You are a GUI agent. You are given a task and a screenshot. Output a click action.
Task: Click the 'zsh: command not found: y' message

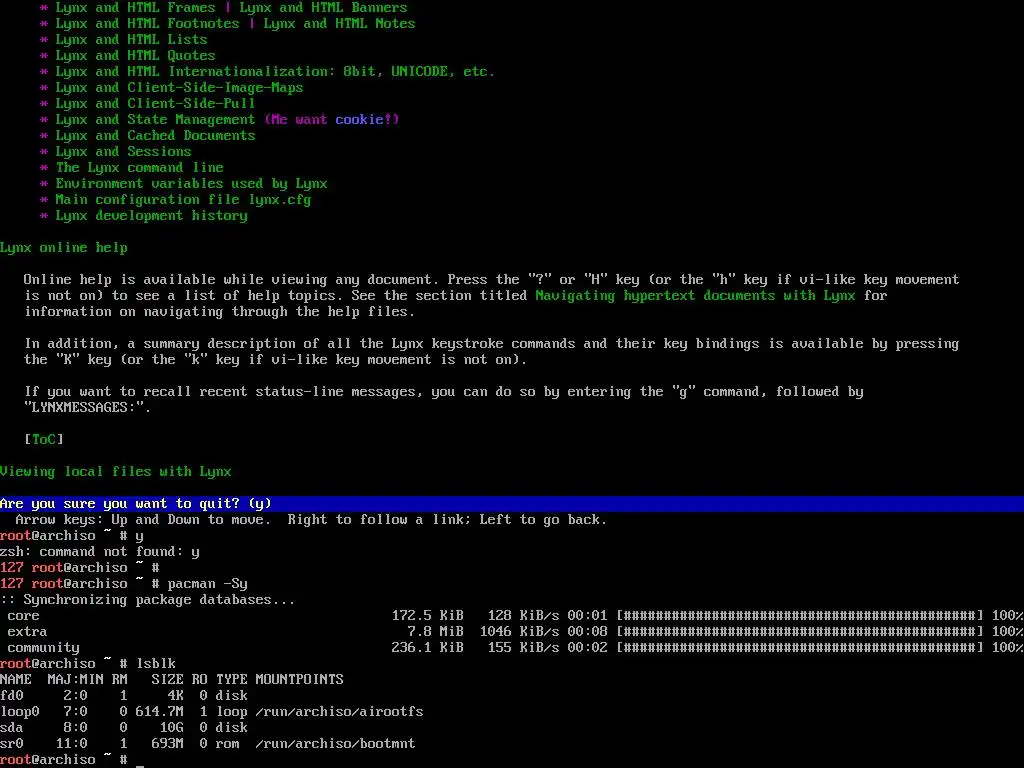click(100, 552)
